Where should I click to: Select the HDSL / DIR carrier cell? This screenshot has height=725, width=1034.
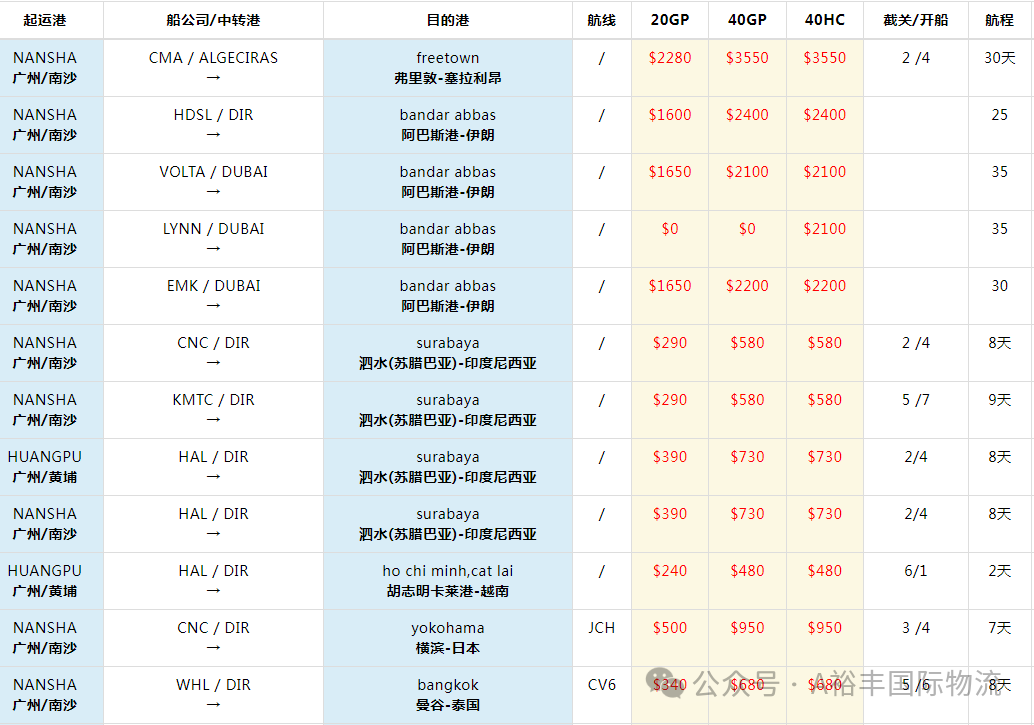[x=213, y=124]
